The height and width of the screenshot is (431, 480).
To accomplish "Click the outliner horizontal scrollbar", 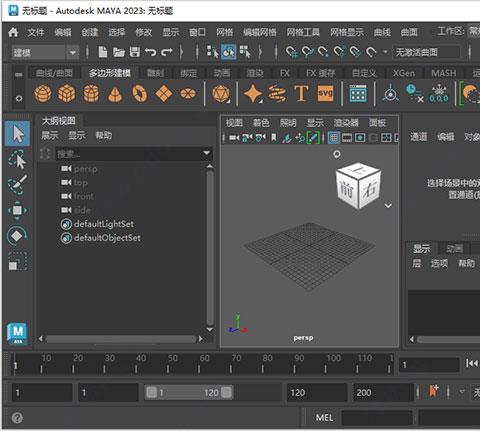I will point(120,339).
